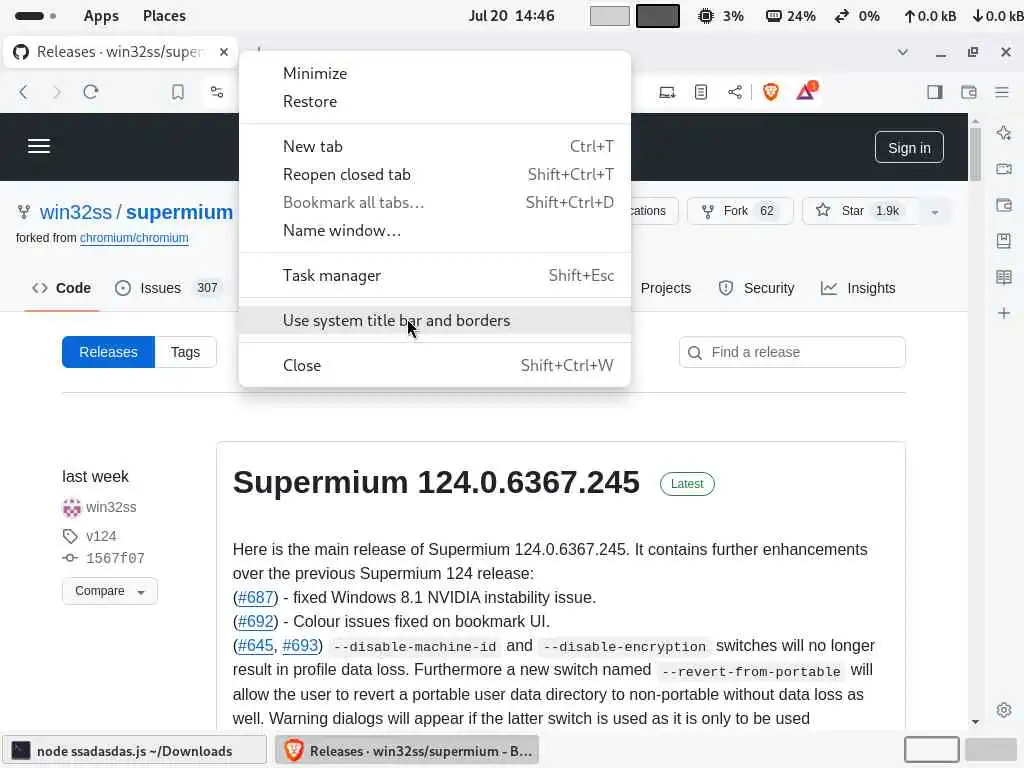Open the tab search chevron dropdown
Viewport: 1024px width, 768px height.
pyautogui.click(x=903, y=52)
